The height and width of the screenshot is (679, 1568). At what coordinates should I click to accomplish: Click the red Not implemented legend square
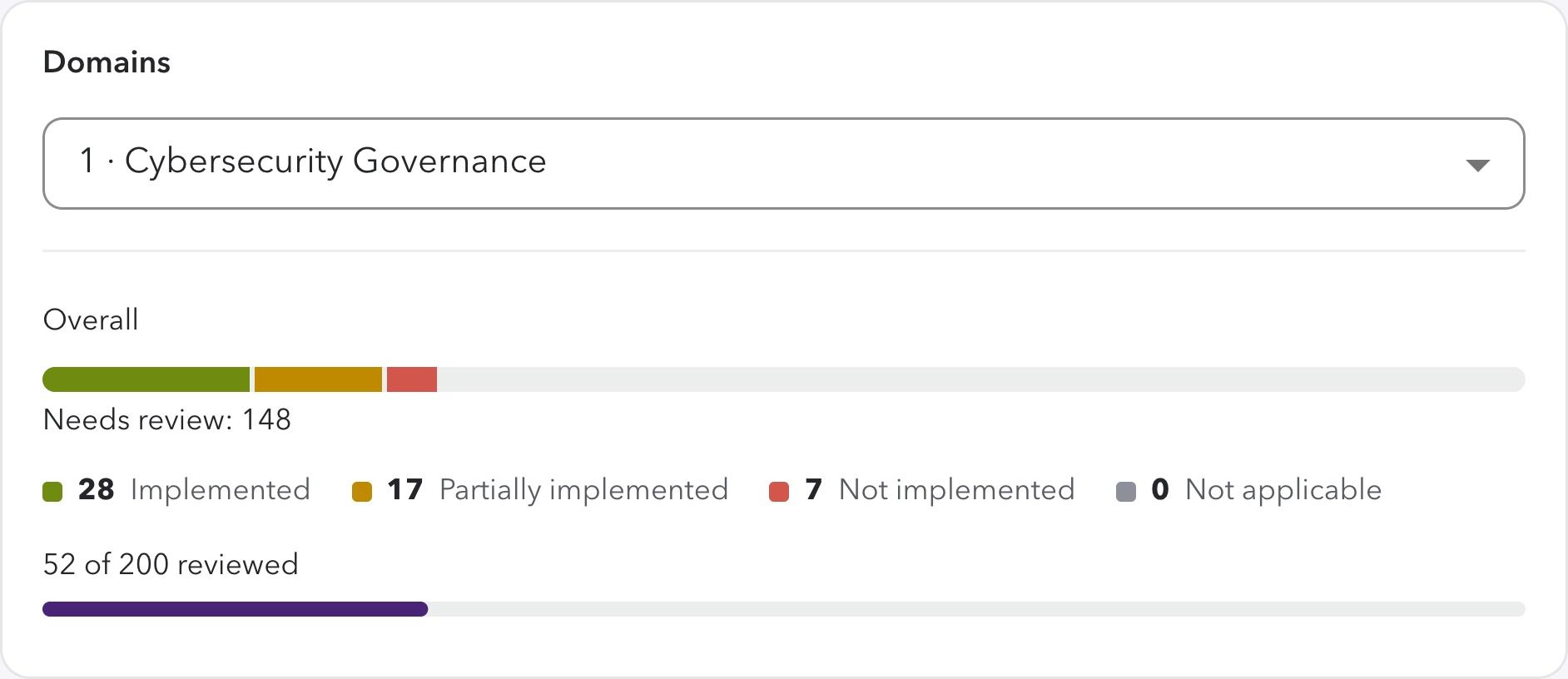(x=779, y=492)
